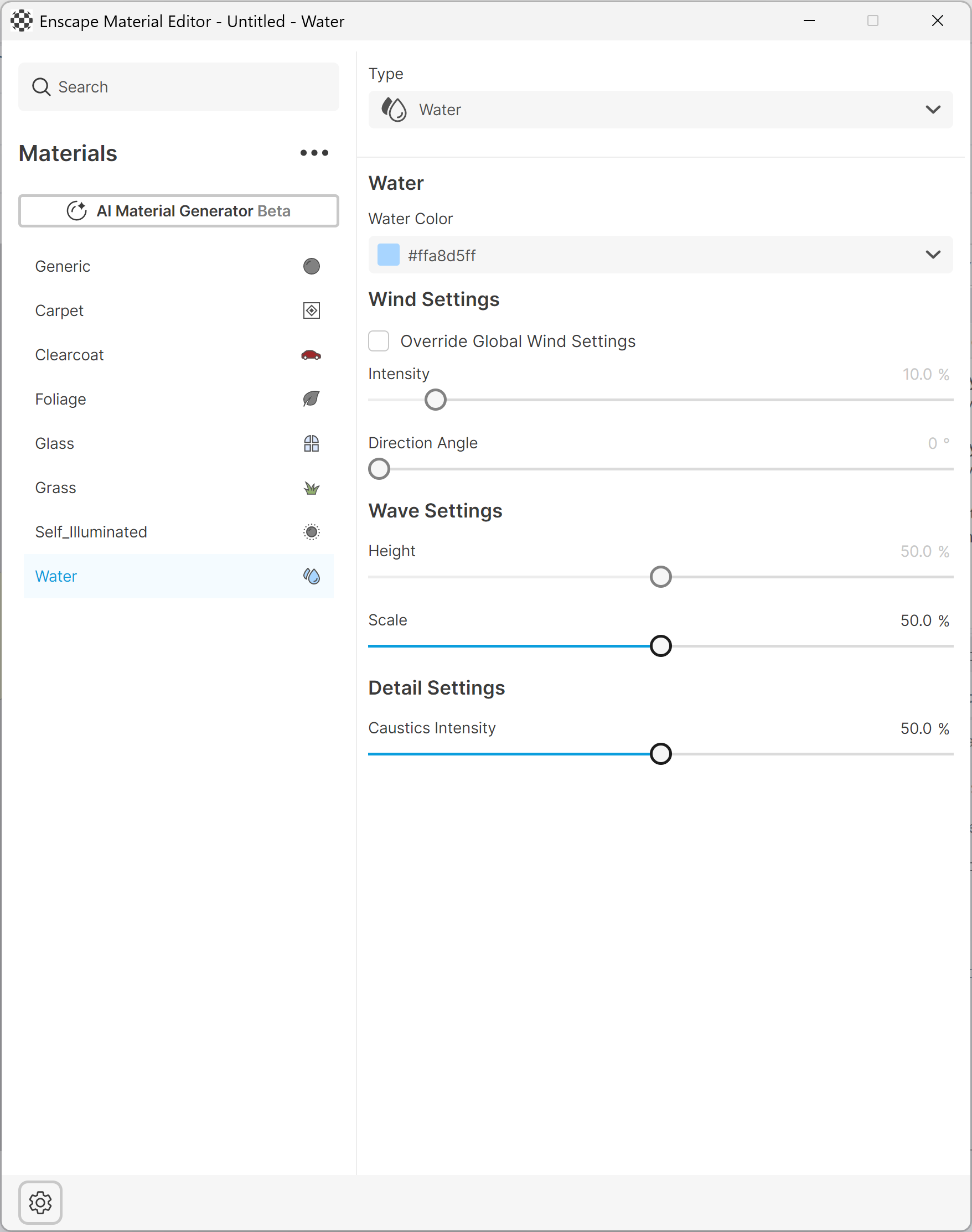Click the Glass window icon
The height and width of the screenshot is (1232, 972).
coord(311,443)
